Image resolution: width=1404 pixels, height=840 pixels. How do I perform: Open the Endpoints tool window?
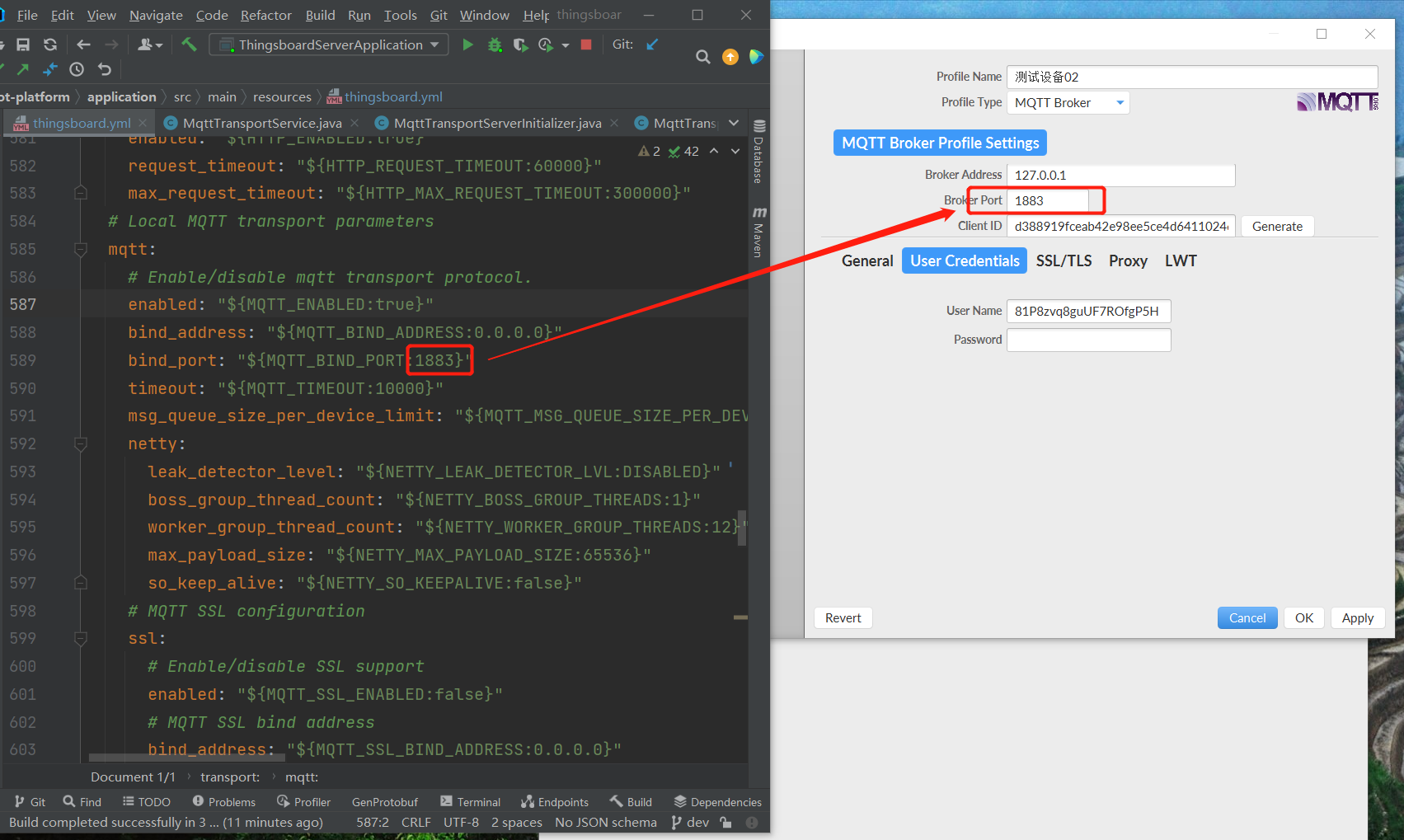click(x=555, y=801)
